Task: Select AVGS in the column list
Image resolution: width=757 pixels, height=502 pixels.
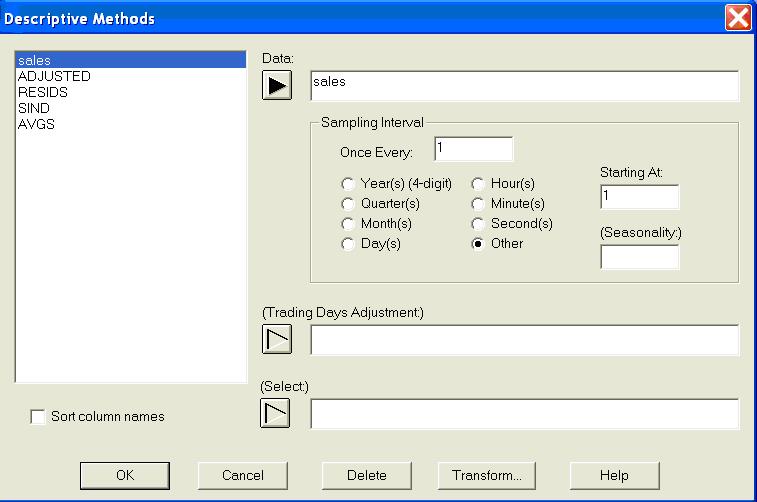Action: click(x=131, y=124)
